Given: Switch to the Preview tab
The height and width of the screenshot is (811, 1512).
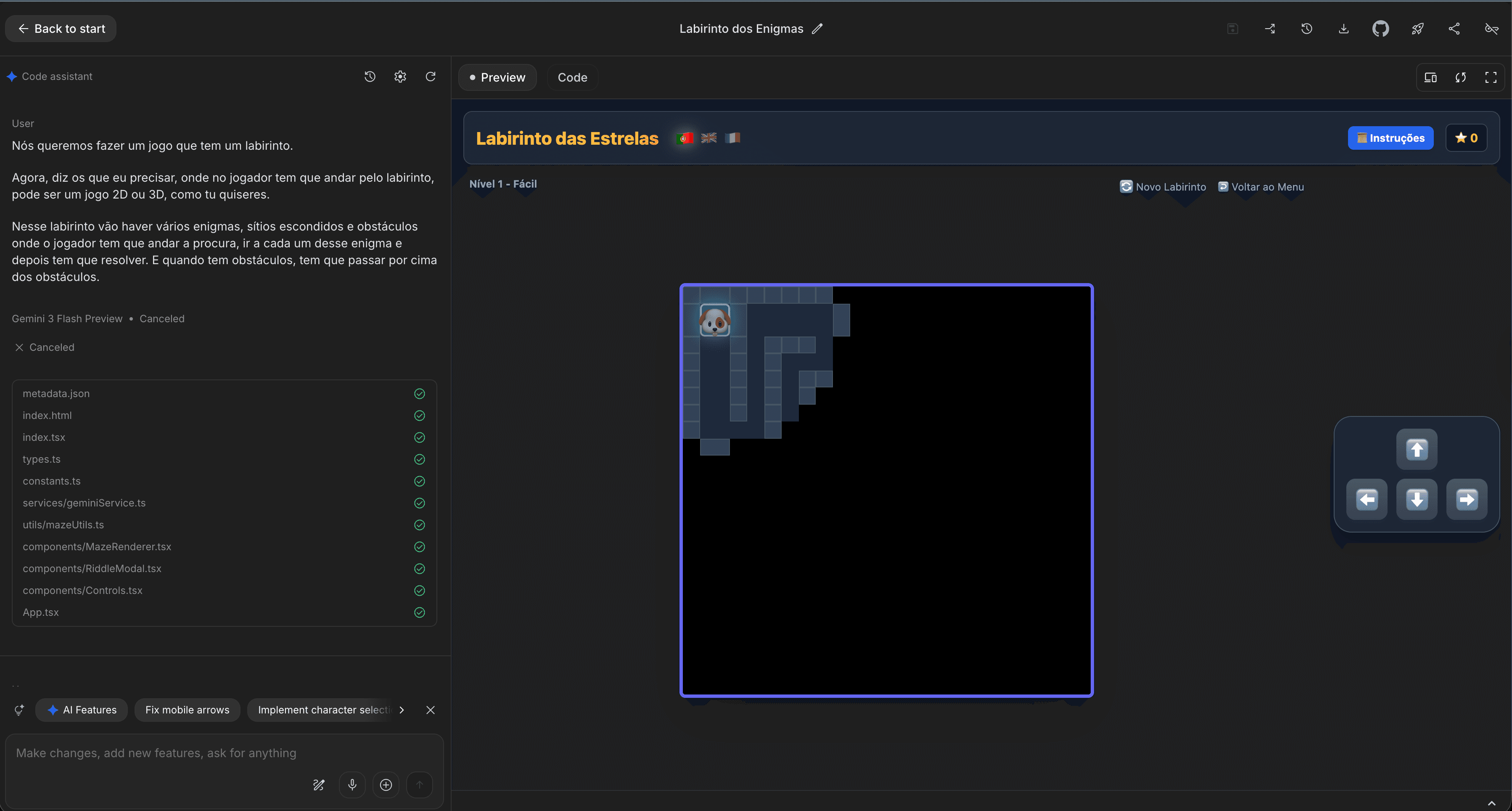Looking at the screenshot, I should 497,77.
